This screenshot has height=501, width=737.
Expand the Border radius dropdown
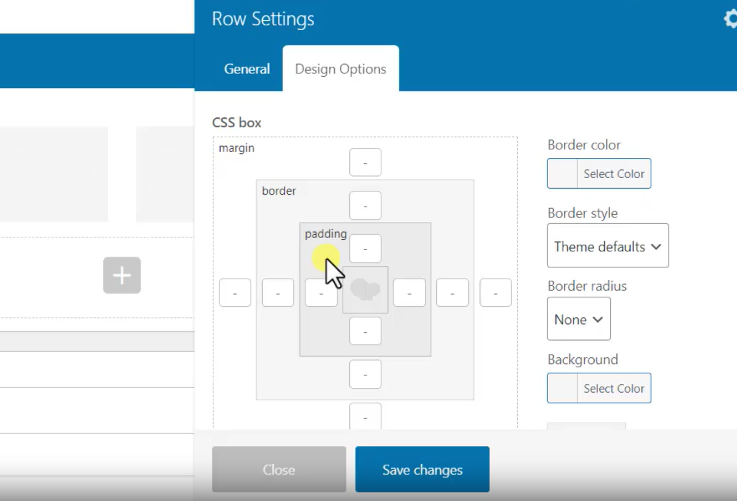coord(579,319)
